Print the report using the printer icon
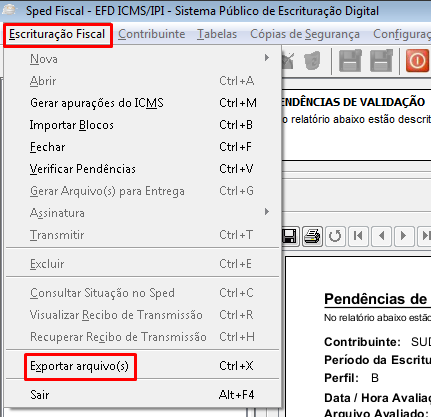 coord(312,236)
